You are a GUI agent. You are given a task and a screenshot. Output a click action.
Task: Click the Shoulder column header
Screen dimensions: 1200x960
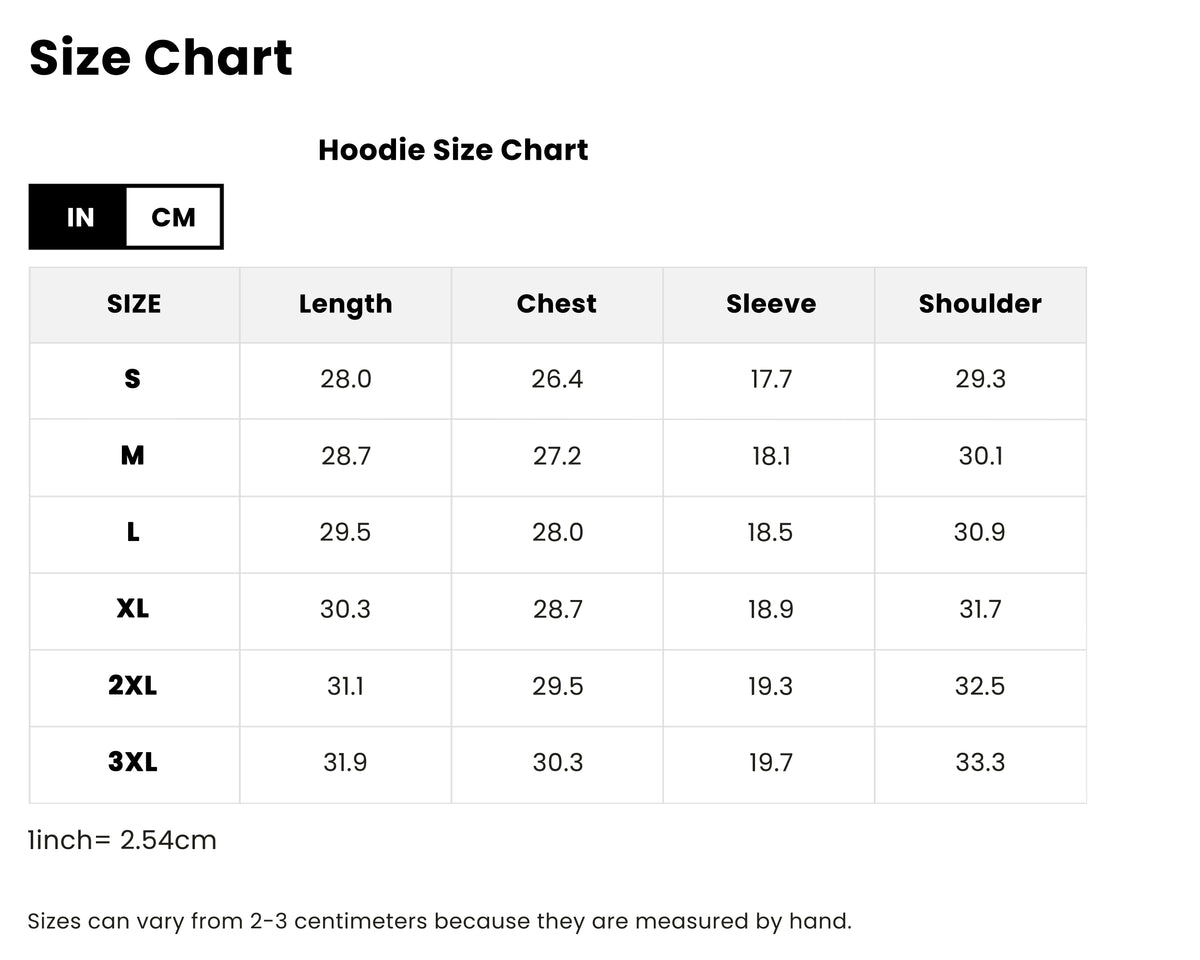point(980,304)
